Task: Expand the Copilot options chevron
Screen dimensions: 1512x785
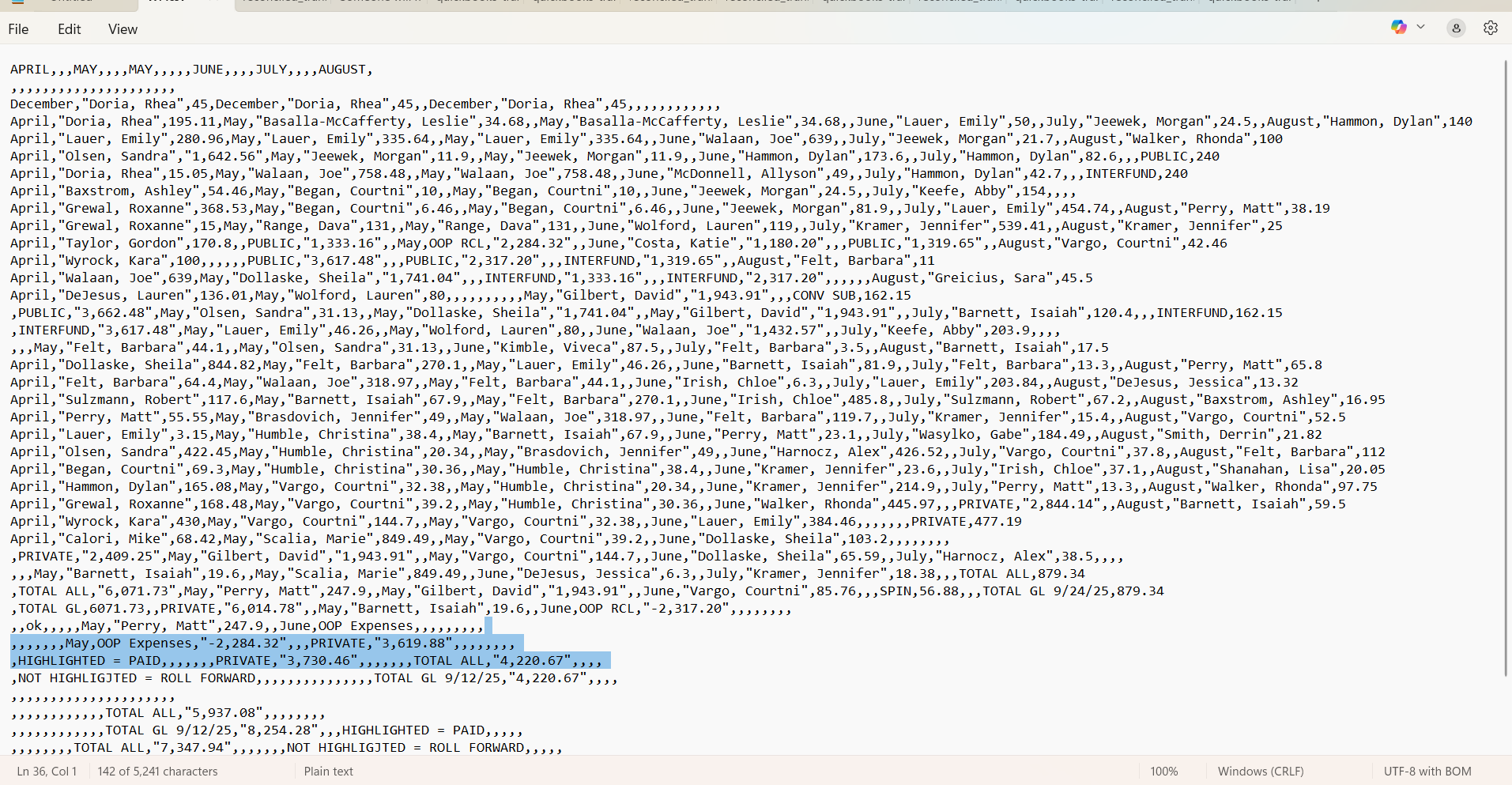Action: coord(1421,27)
